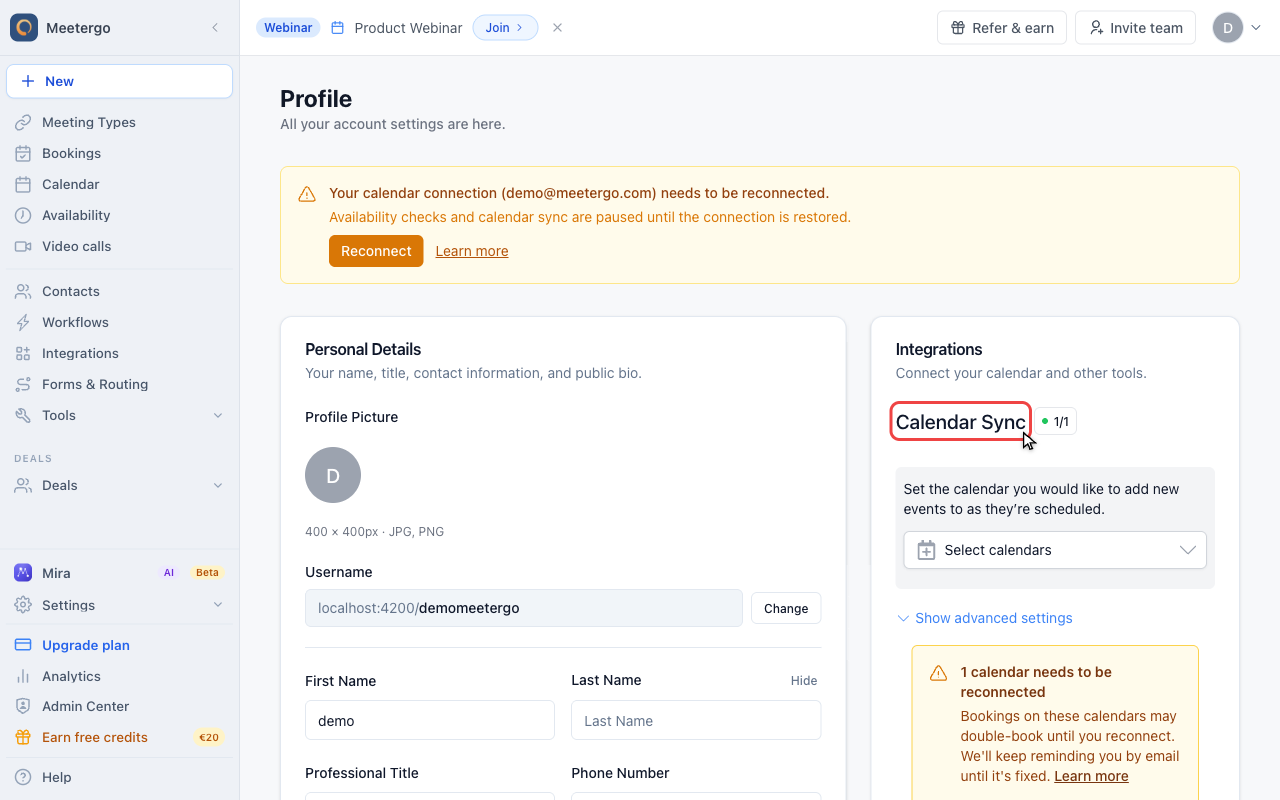Click the Mira AI assistant icon
This screenshot has width=1280, height=800.
[x=23, y=572]
